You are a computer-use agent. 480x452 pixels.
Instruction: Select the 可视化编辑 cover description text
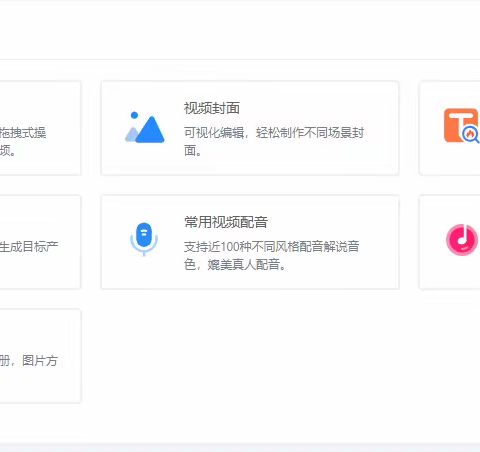274,142
